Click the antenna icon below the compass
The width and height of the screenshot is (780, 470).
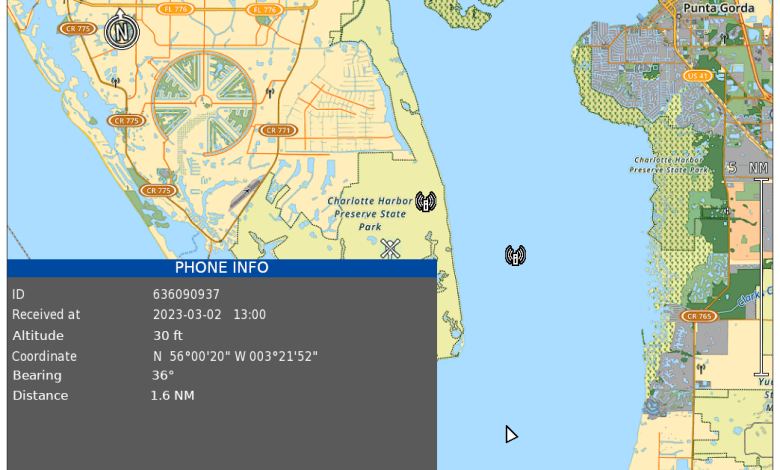[x=115, y=82]
